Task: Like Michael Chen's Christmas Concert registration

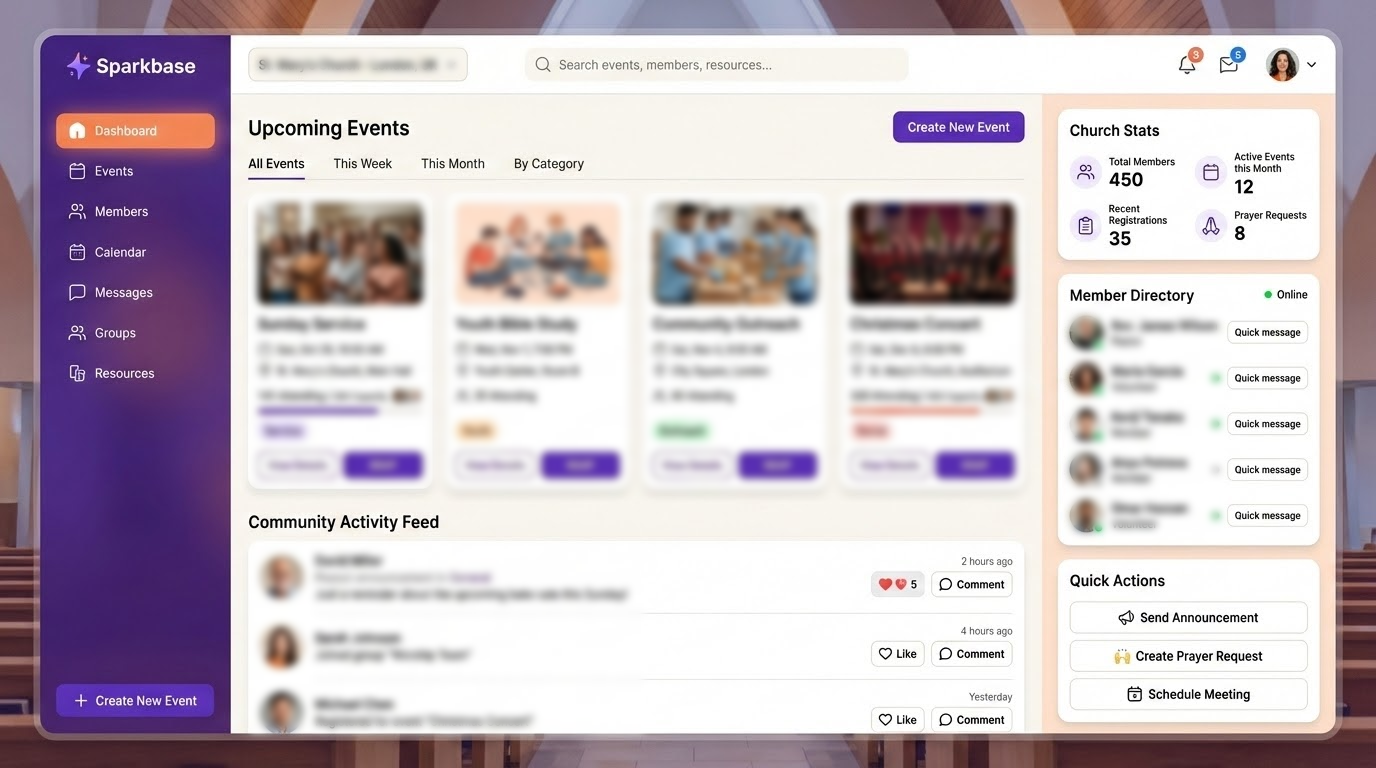Action: (897, 719)
